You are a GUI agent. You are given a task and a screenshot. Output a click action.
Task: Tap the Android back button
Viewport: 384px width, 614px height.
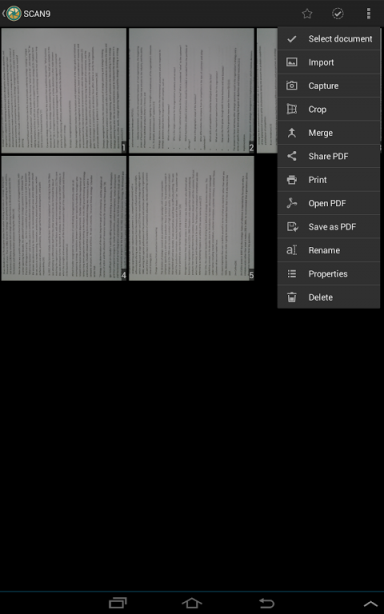[267, 603]
